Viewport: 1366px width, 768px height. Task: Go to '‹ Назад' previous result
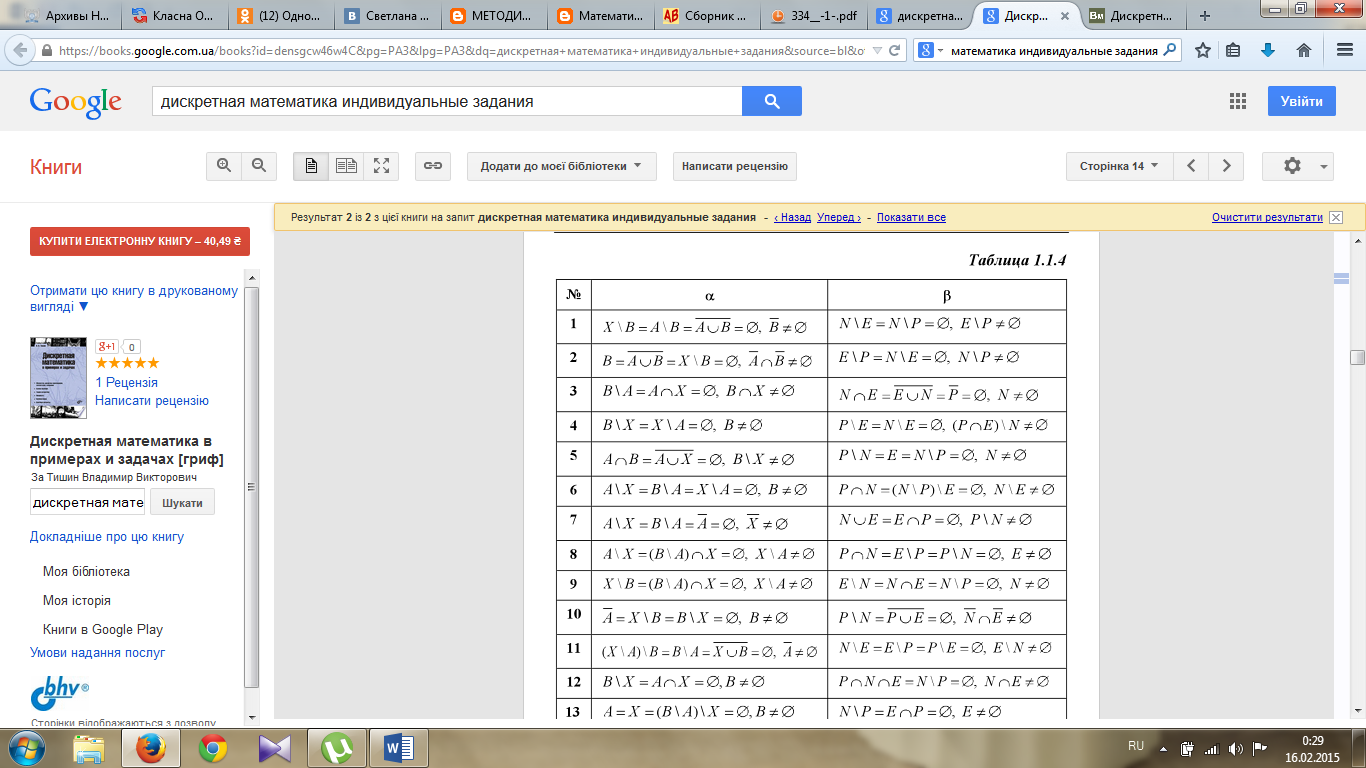click(x=792, y=217)
